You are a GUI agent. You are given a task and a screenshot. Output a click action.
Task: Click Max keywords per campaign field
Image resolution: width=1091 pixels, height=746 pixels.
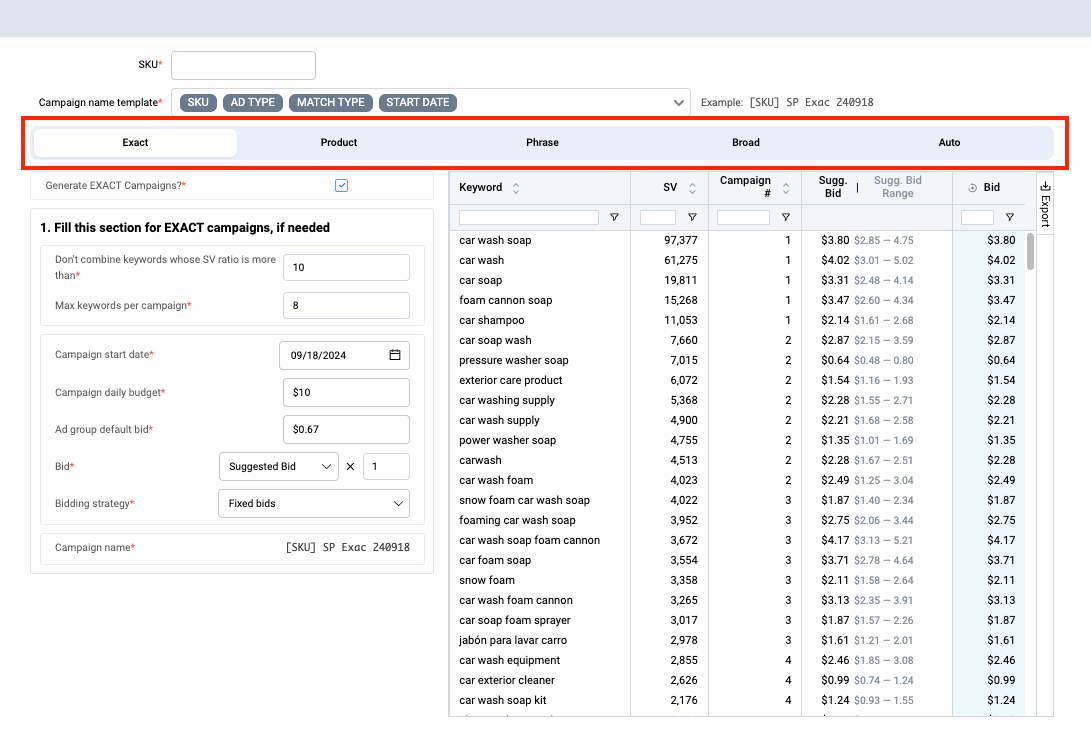347,305
